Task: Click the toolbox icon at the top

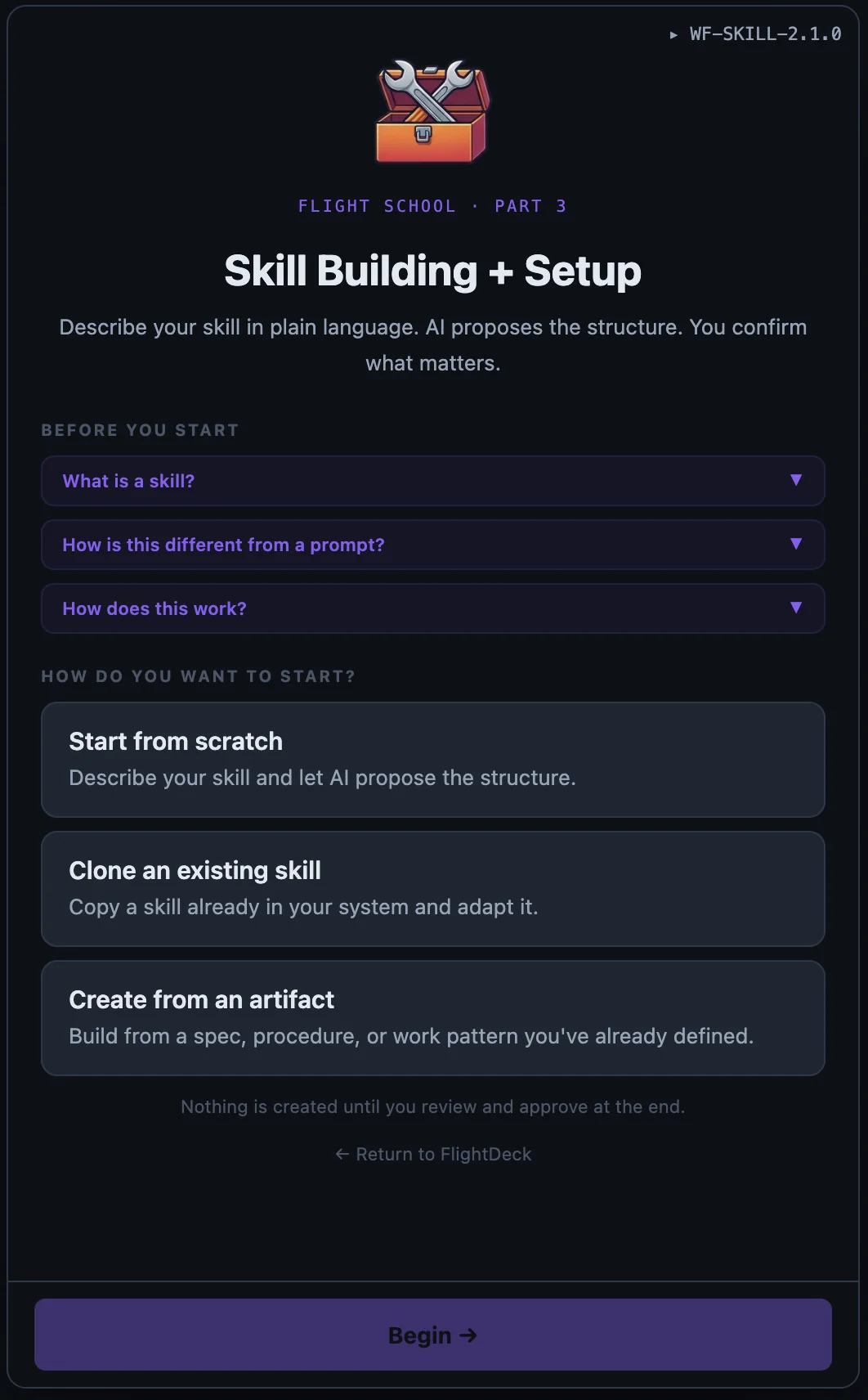Action: tap(432, 113)
